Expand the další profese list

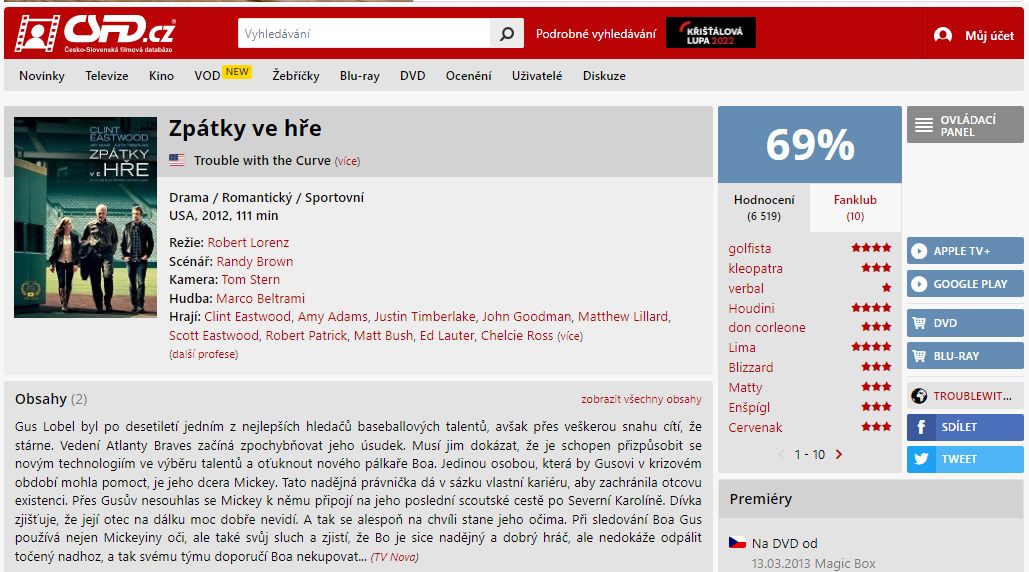coord(203,354)
